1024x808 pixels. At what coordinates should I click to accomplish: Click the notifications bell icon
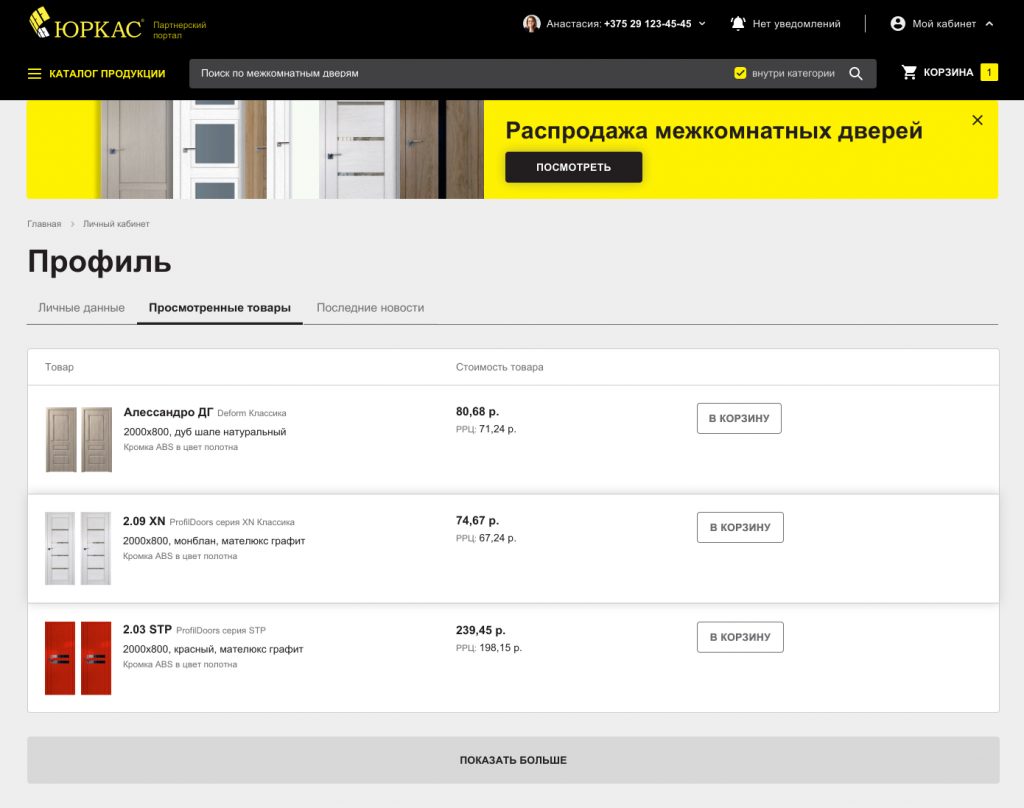click(737, 24)
